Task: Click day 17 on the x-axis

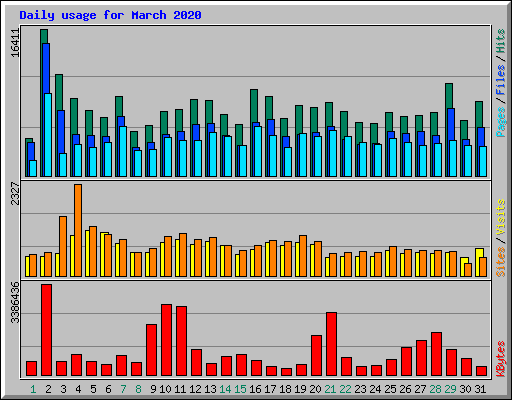Action: click(x=270, y=389)
